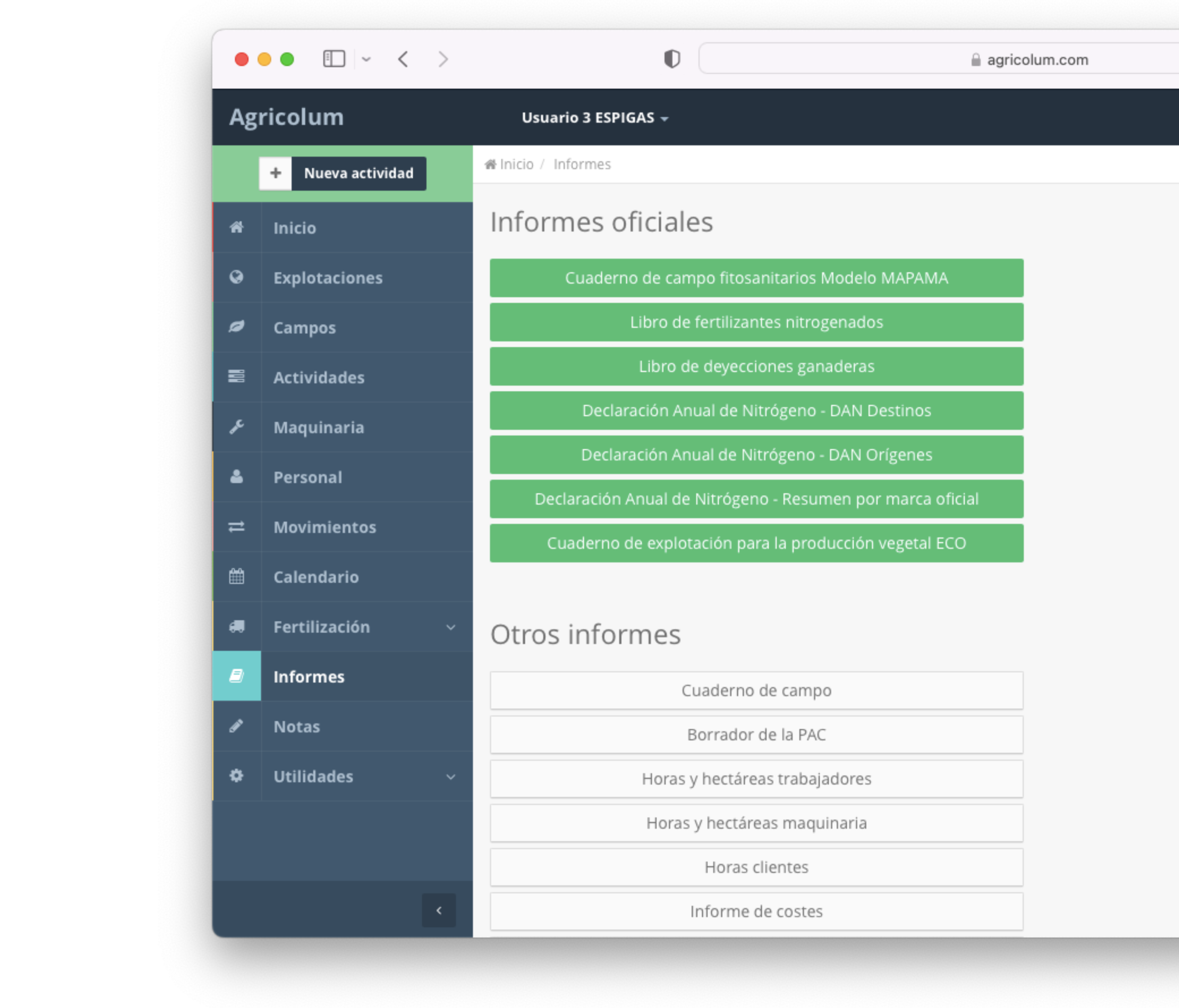
Task: Expand the Utilidades submenu
Action: 451,776
